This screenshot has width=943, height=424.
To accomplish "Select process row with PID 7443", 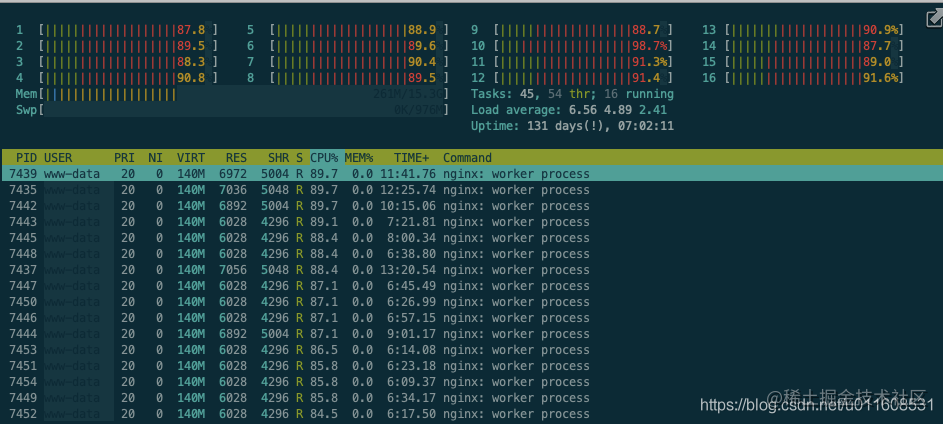I will [472, 222].
